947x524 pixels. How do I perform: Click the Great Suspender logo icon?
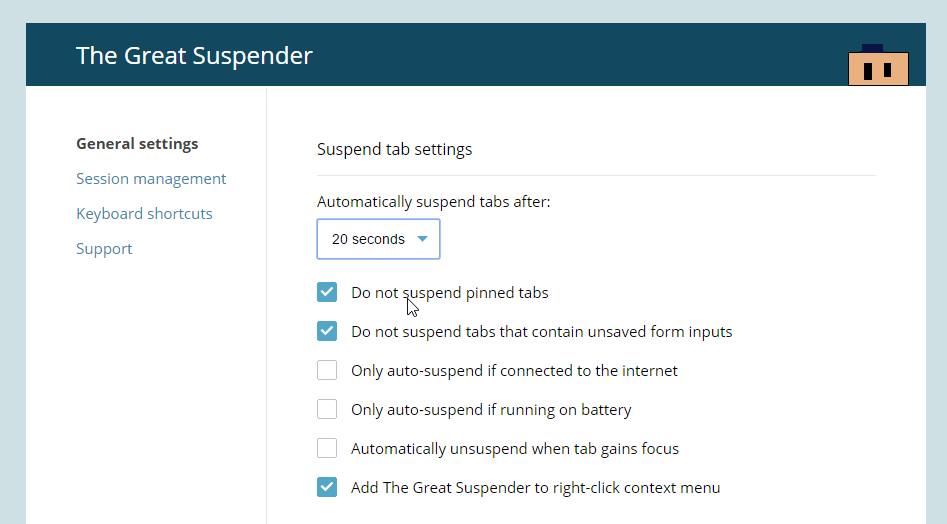click(x=878, y=66)
